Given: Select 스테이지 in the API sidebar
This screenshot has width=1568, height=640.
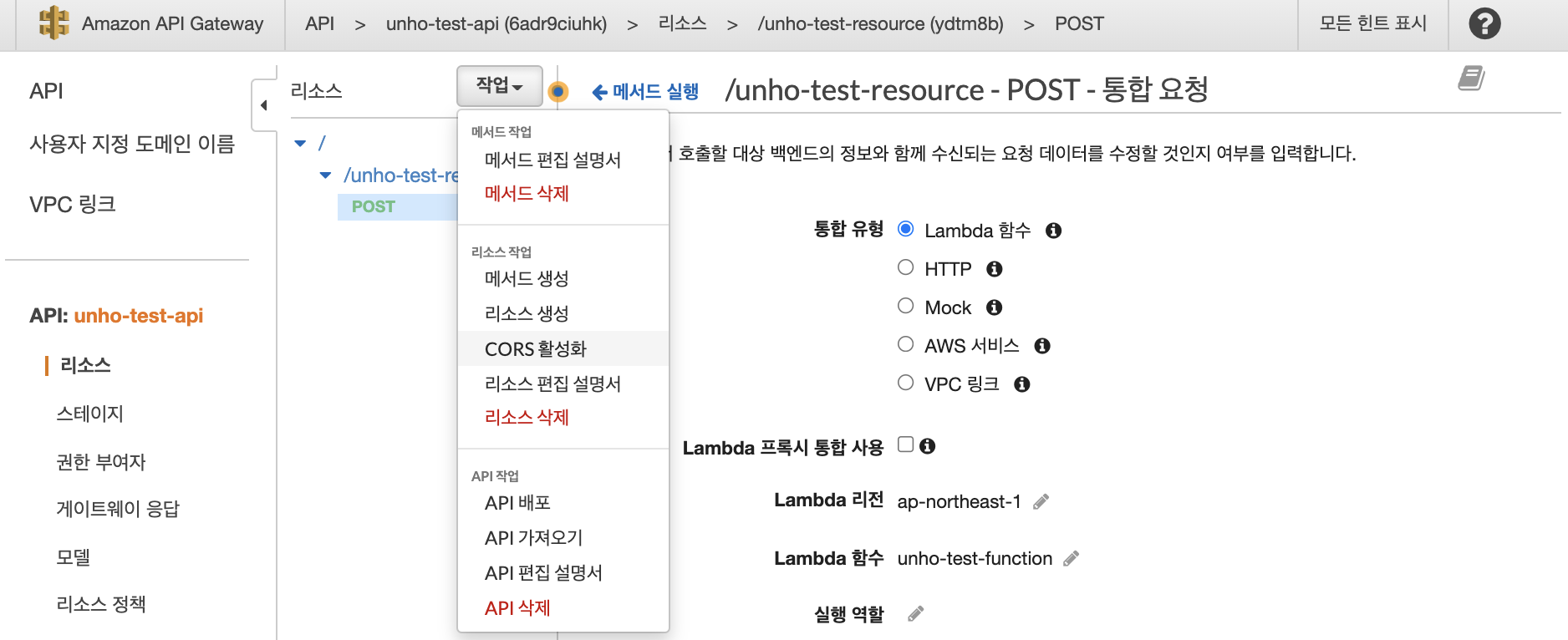Looking at the screenshot, I should point(89,414).
